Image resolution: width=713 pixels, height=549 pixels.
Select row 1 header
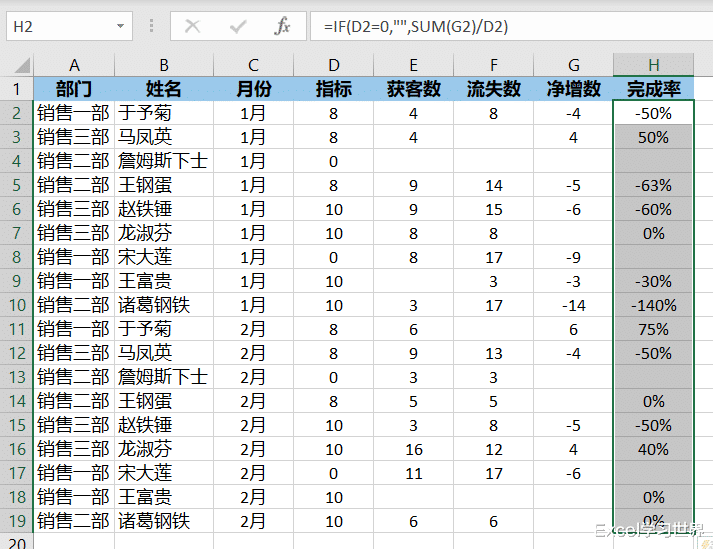pyautogui.click(x=17, y=89)
